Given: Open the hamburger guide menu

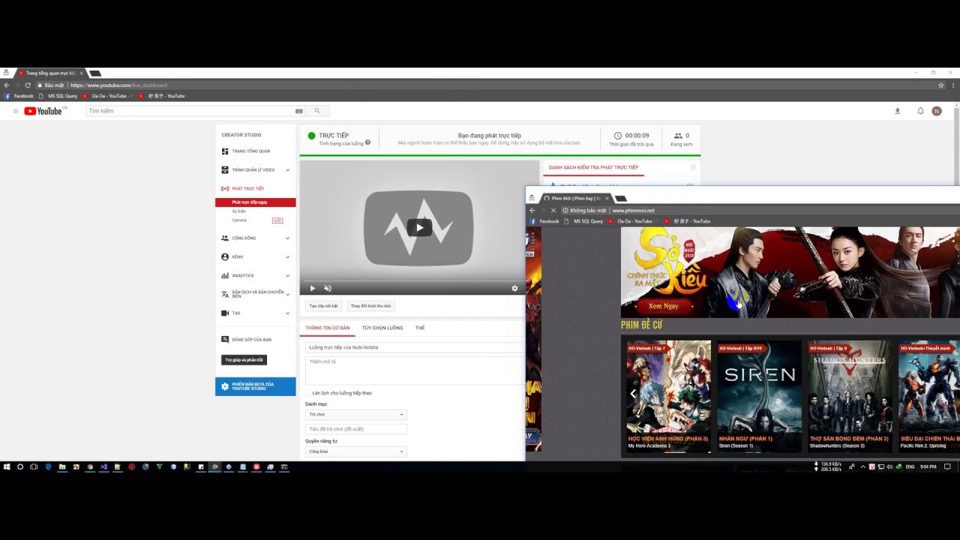Looking at the screenshot, I should 15,111.
